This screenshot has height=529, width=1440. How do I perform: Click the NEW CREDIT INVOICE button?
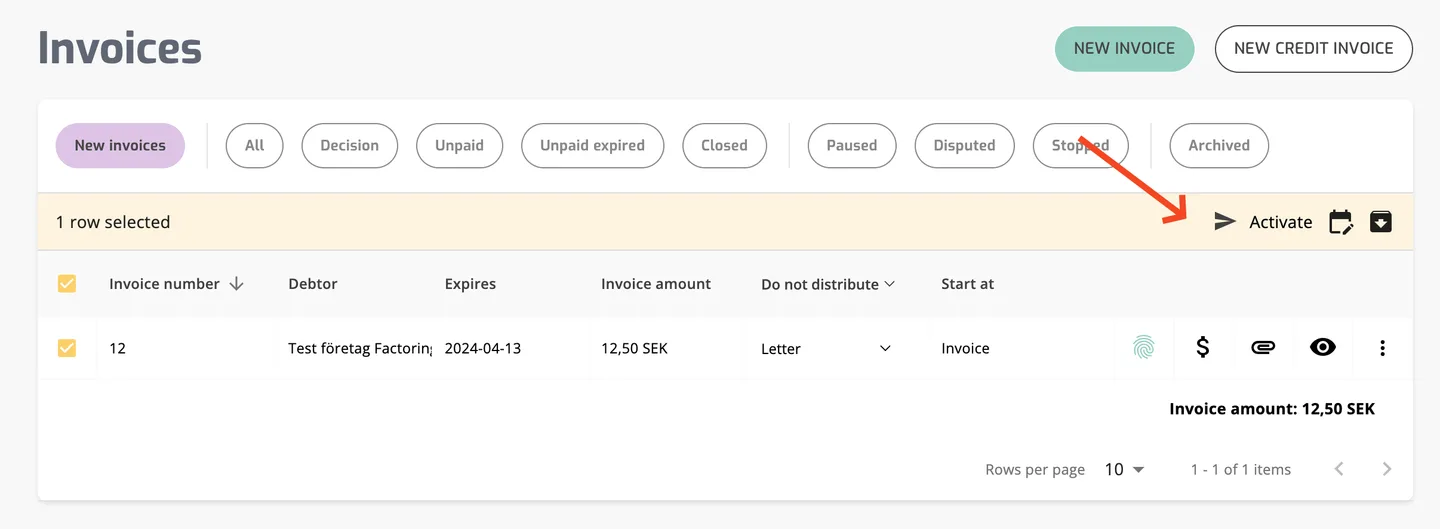click(1313, 48)
